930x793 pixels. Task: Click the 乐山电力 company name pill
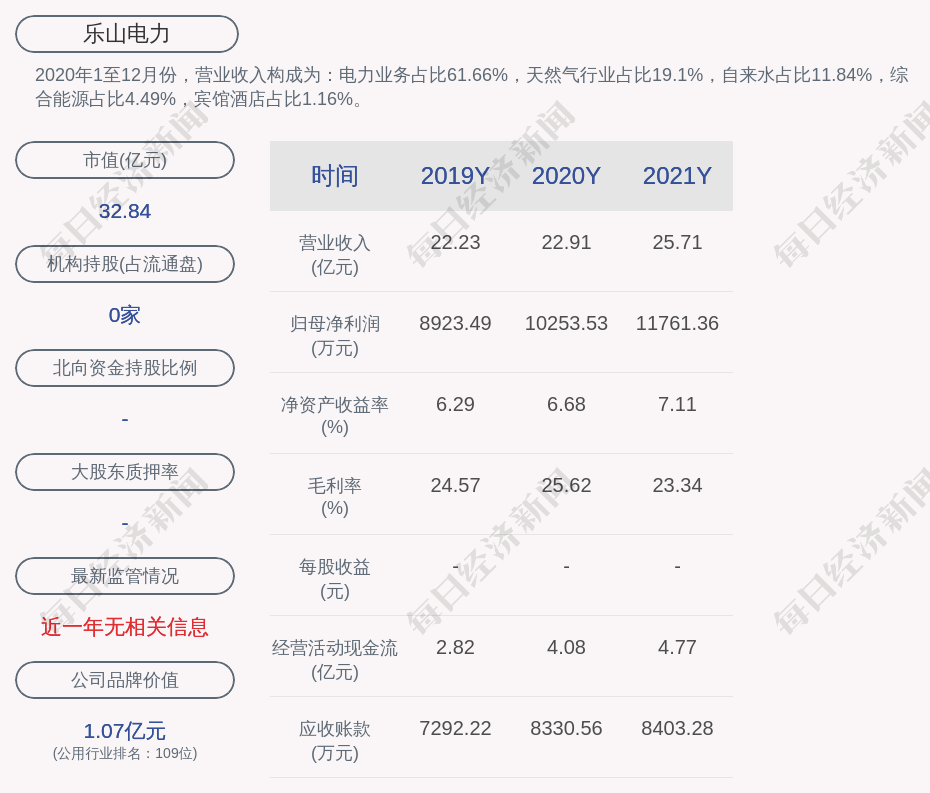pyautogui.click(x=126, y=34)
